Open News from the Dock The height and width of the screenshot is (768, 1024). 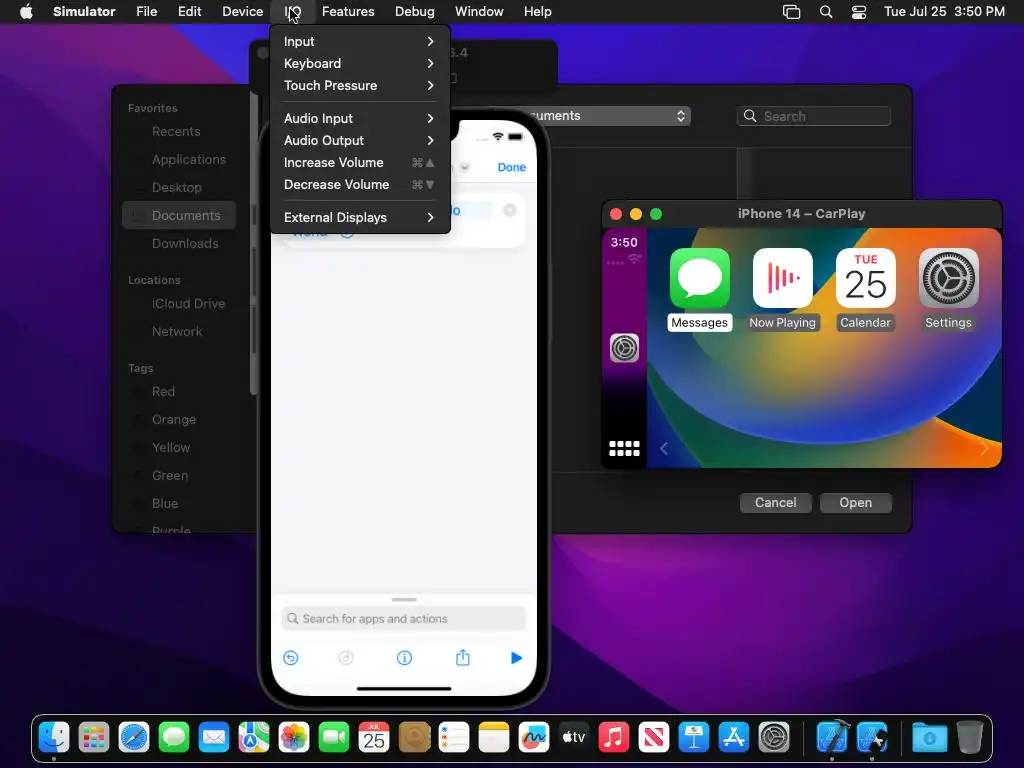click(654, 738)
